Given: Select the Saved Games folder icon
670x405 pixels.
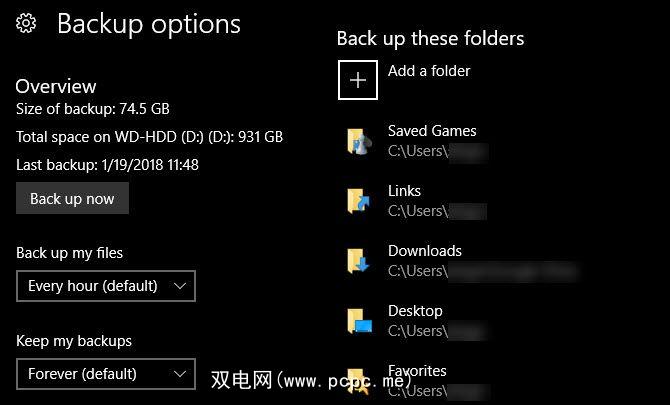Looking at the screenshot, I should 358,141.
